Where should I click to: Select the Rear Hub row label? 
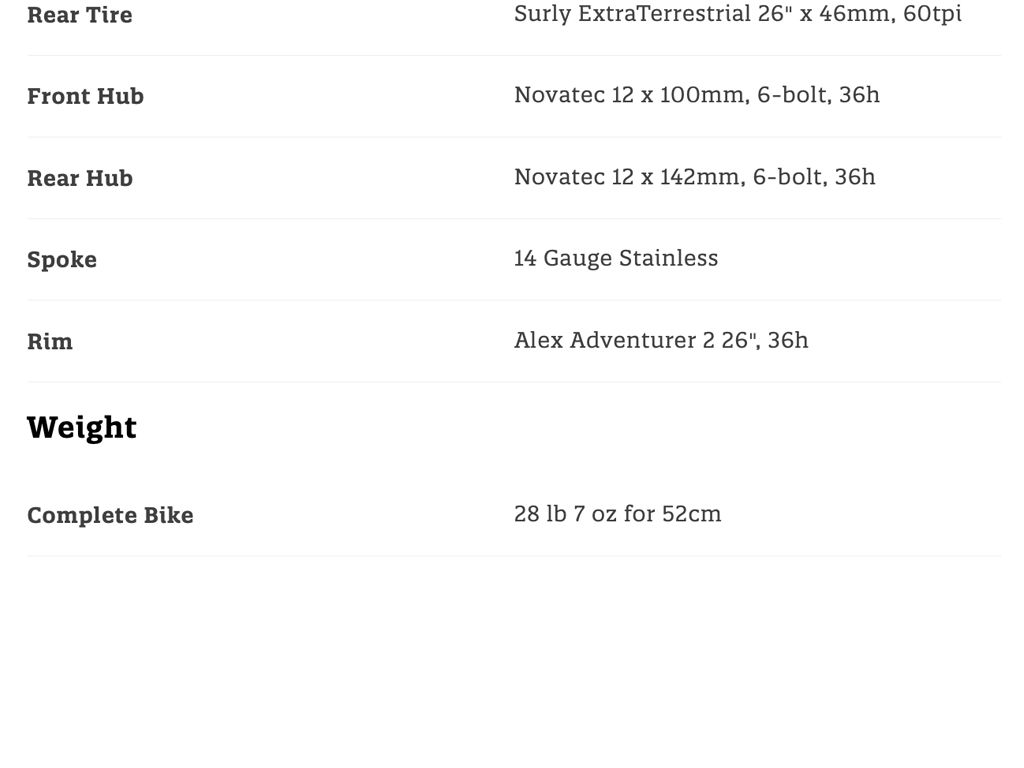(80, 178)
